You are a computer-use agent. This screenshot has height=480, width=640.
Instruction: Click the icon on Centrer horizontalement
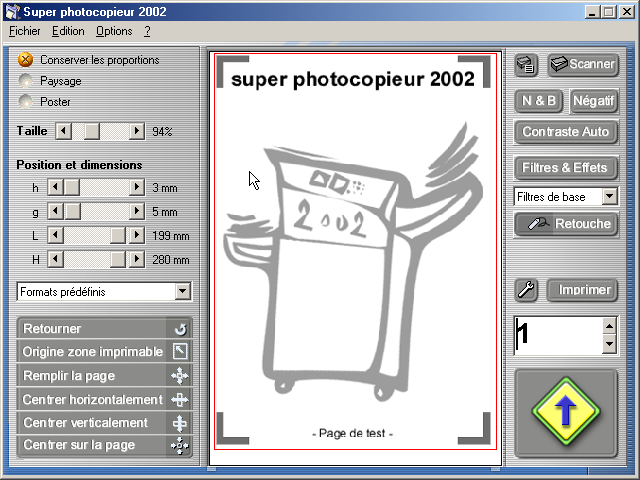click(x=180, y=399)
